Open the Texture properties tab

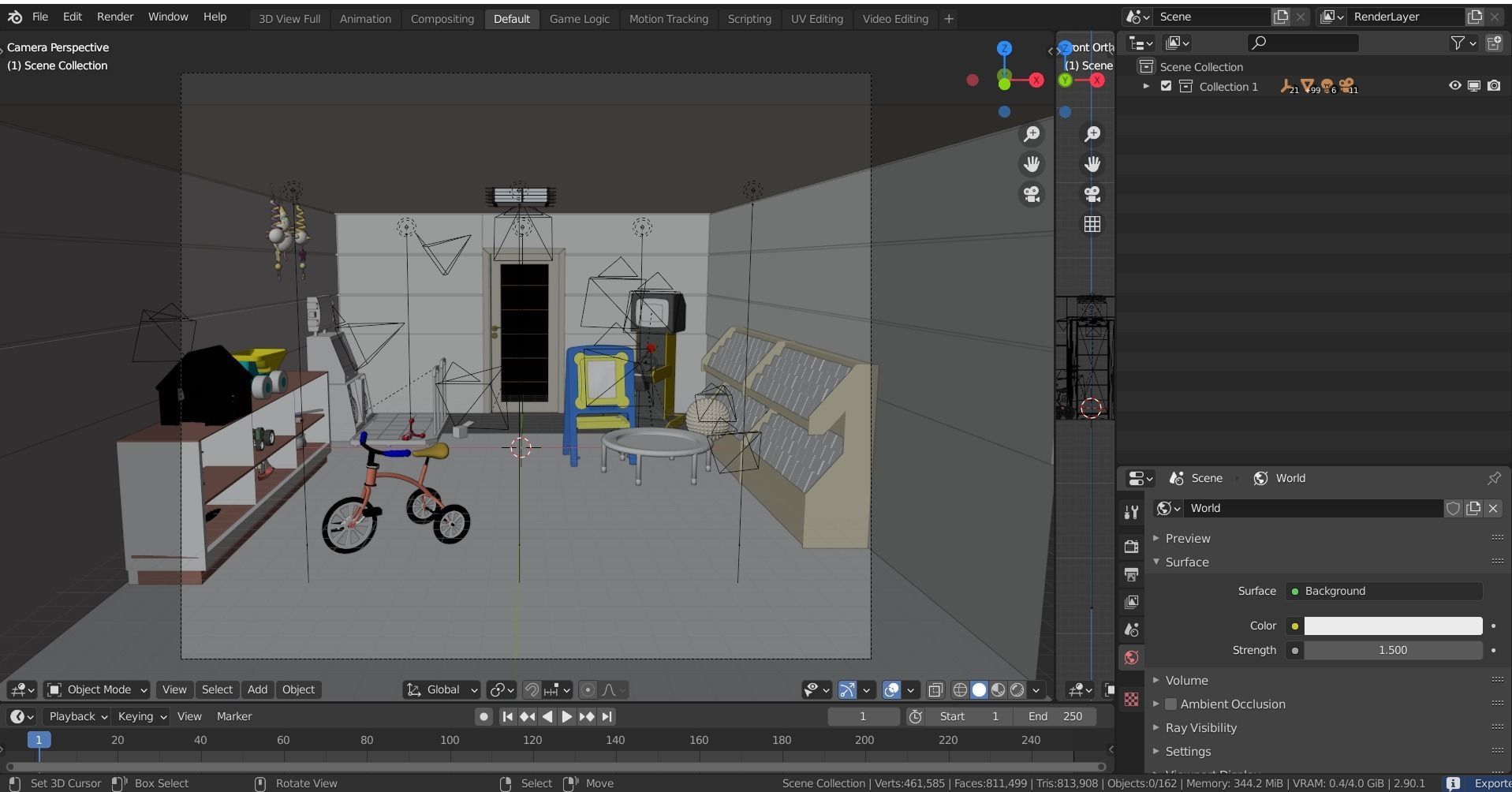[x=1131, y=700]
